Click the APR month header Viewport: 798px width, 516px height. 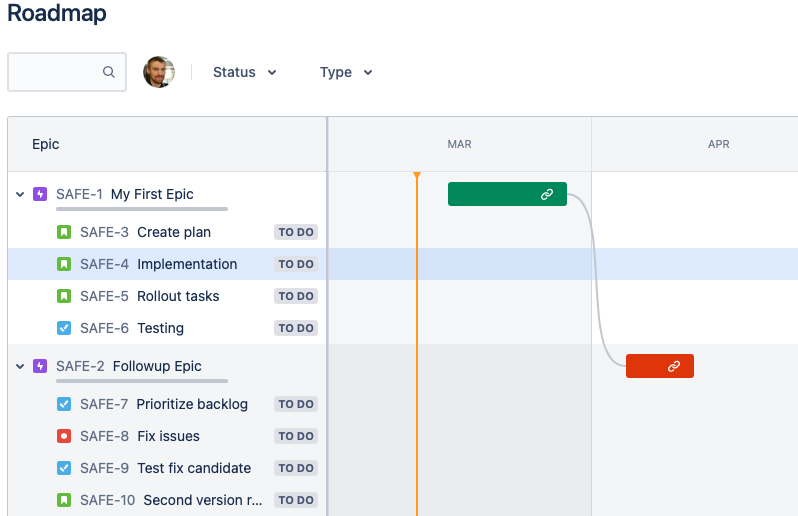(719, 144)
